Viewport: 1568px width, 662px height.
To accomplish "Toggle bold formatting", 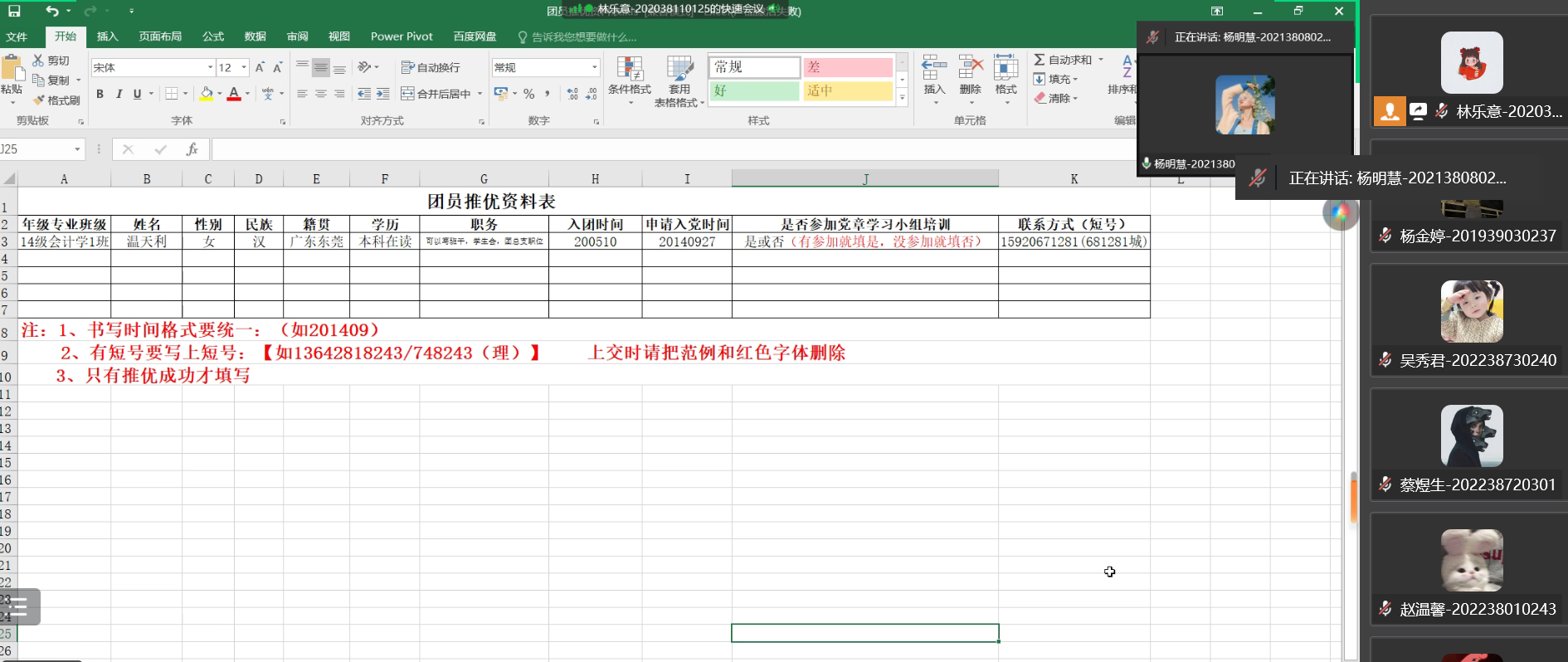I will click(x=100, y=94).
